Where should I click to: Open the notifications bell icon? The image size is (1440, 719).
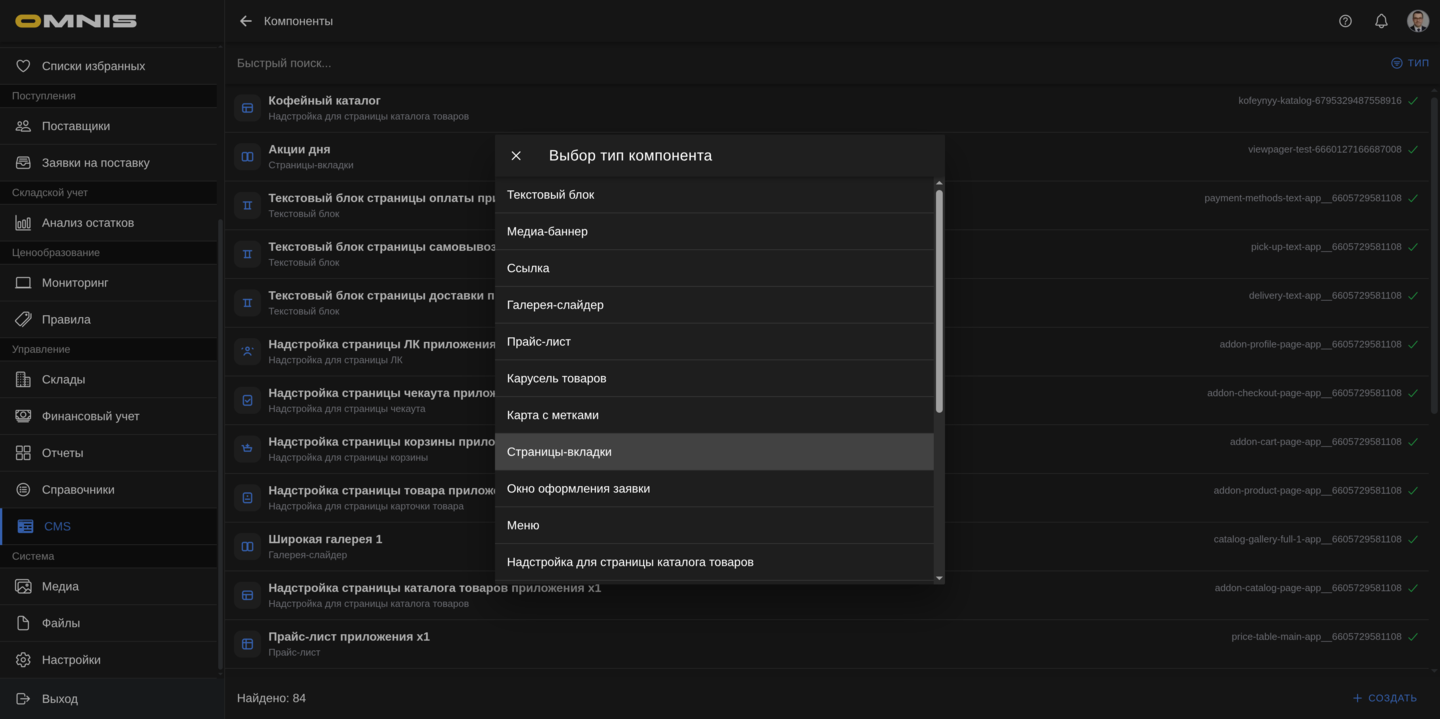click(1381, 21)
